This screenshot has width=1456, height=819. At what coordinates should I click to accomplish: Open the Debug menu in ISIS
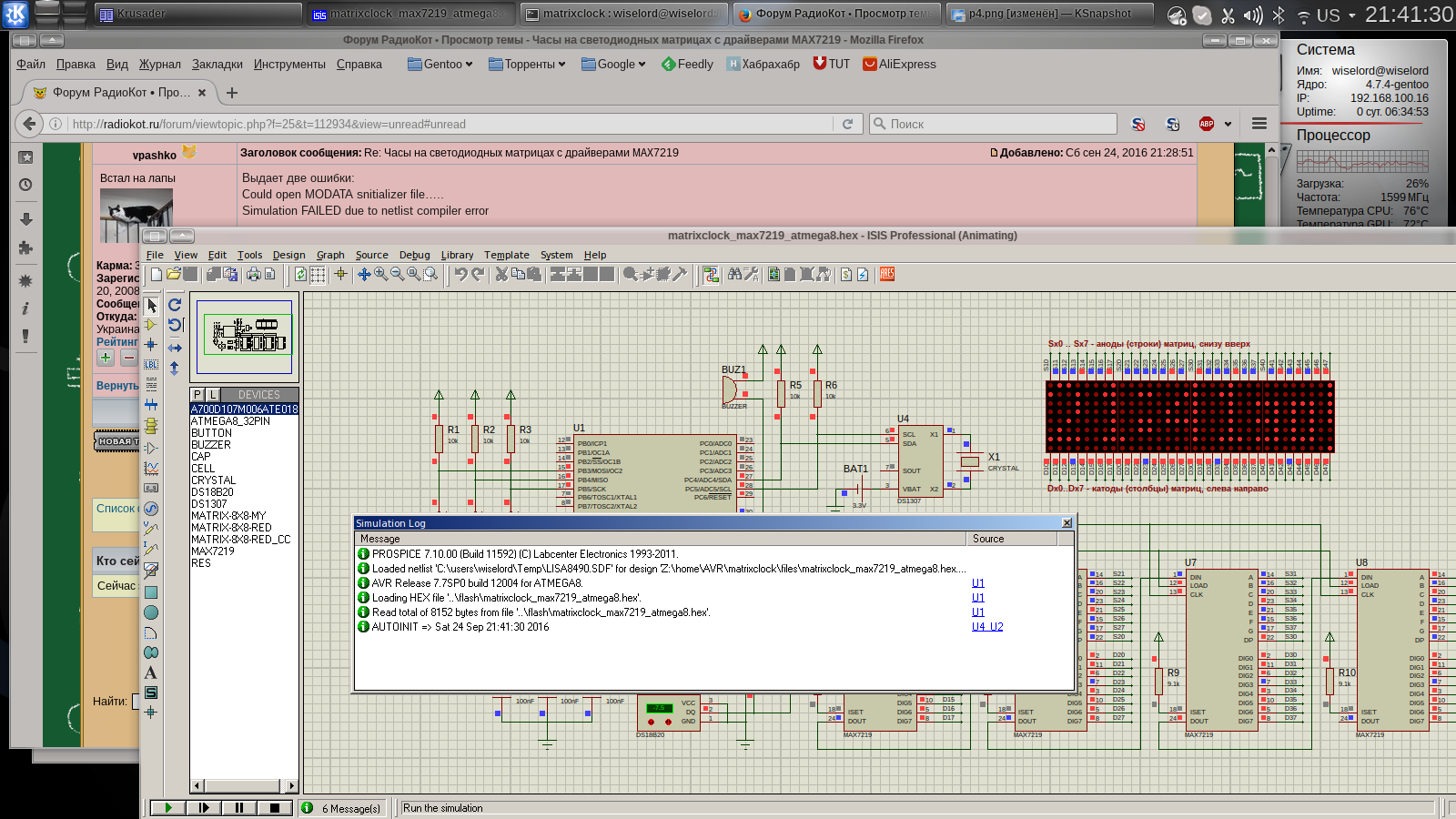(x=414, y=255)
